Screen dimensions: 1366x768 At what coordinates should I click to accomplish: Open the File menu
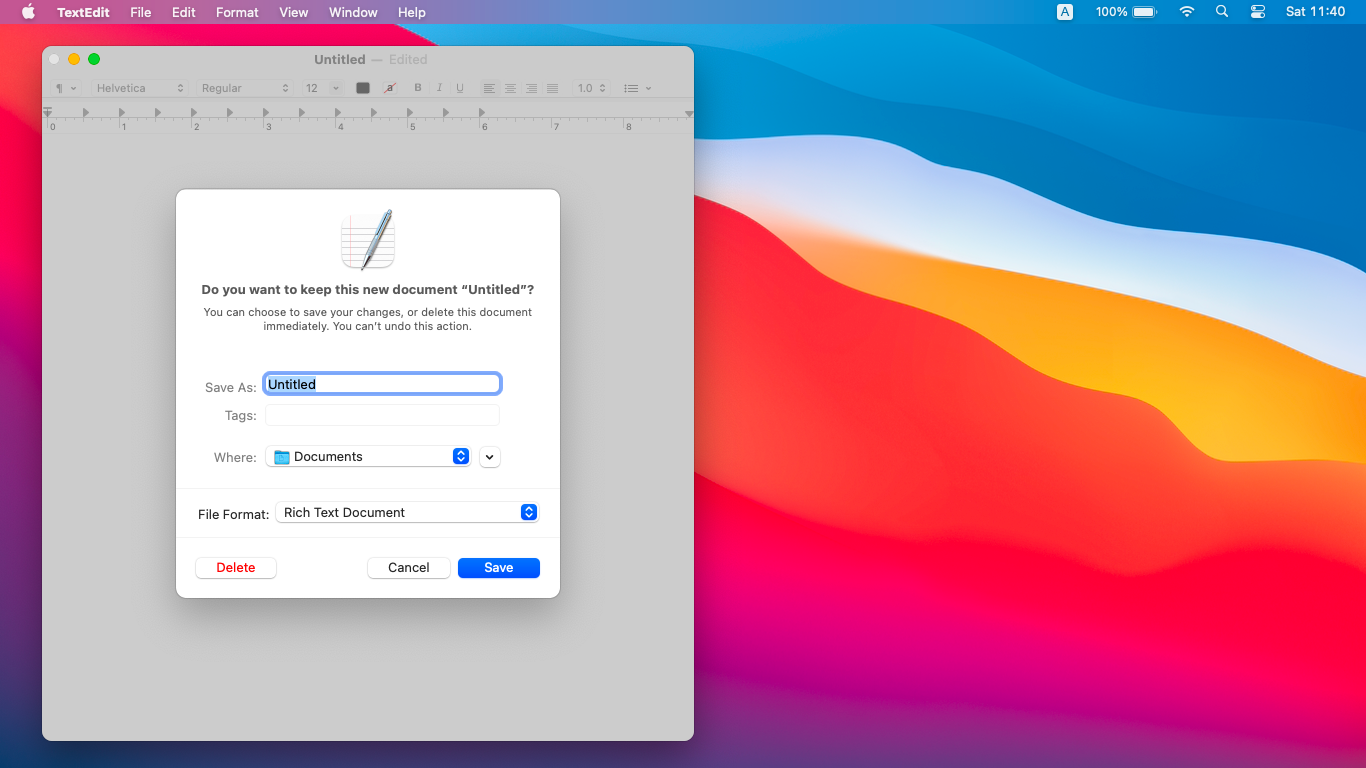point(141,12)
